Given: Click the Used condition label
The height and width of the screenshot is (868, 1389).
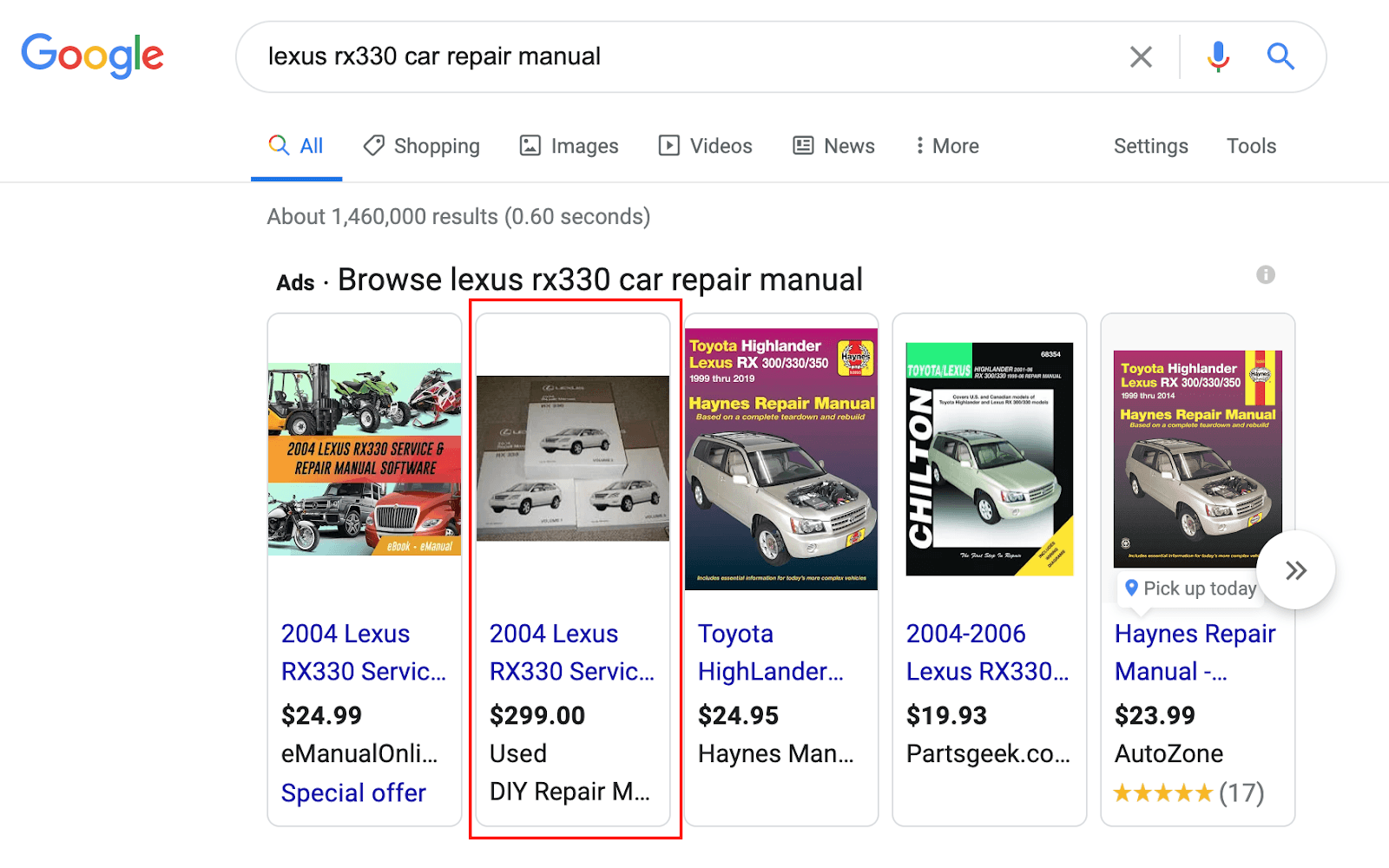Looking at the screenshot, I should click(x=518, y=753).
